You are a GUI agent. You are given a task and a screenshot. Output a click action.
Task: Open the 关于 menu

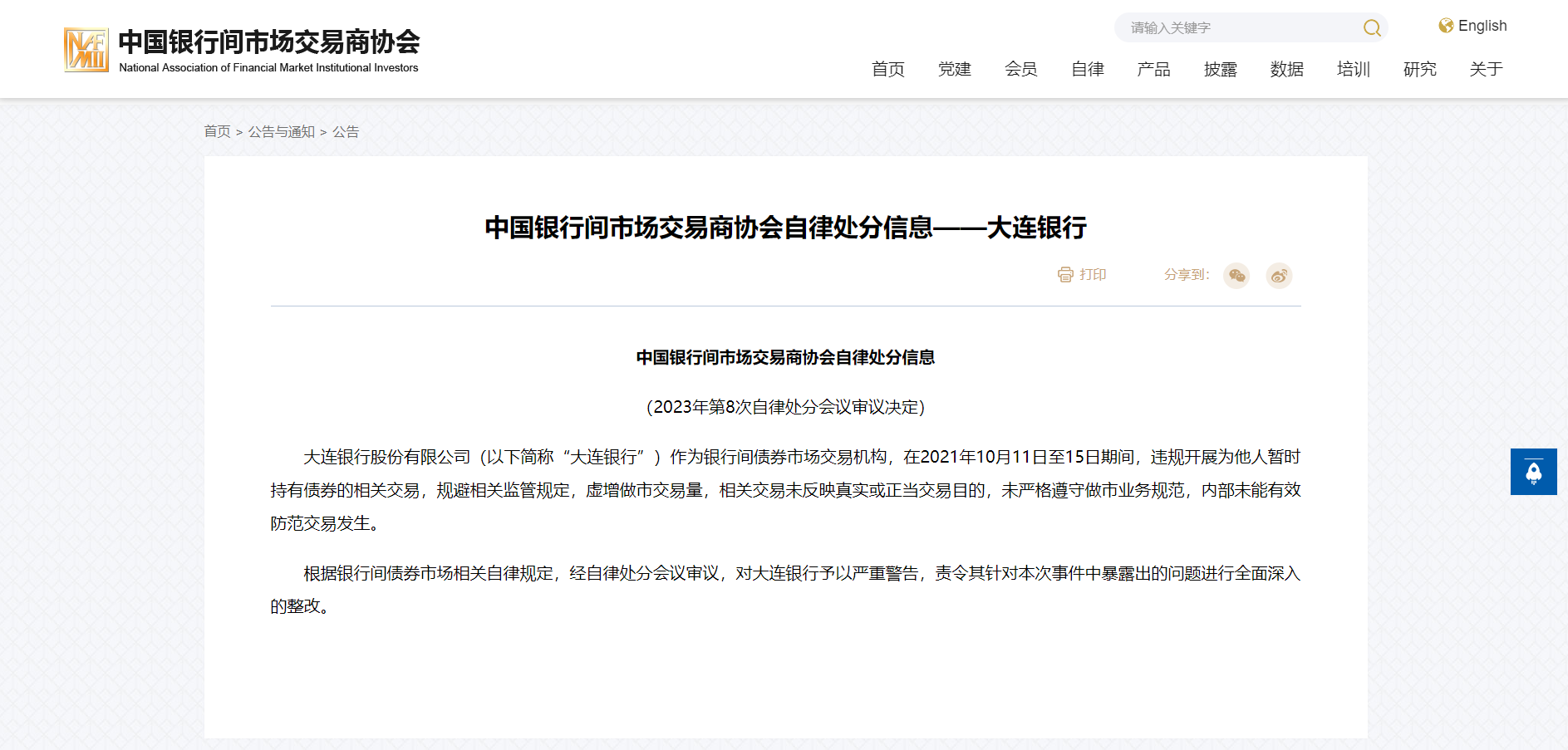[1486, 69]
